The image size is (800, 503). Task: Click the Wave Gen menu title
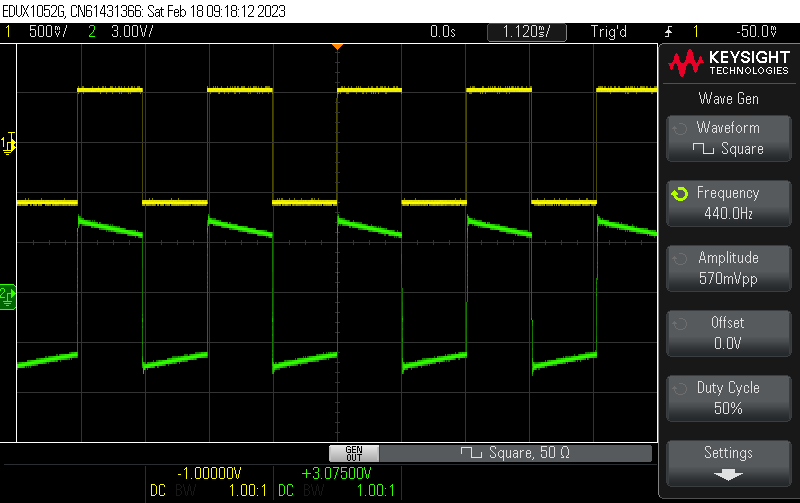pos(729,98)
